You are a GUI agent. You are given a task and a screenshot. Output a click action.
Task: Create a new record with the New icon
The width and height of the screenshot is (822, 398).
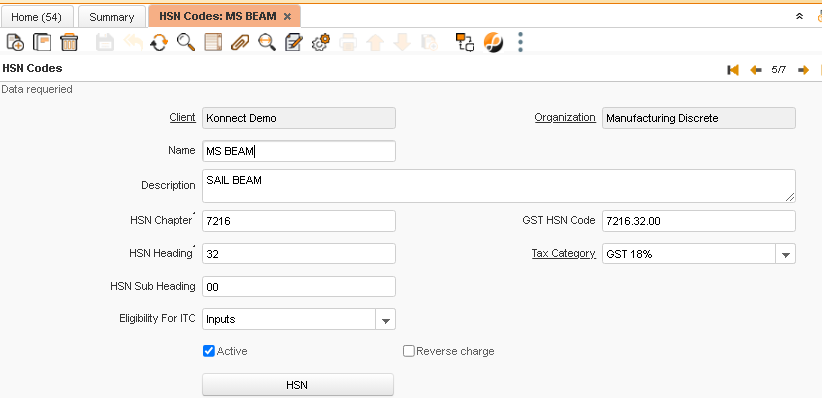[15, 42]
